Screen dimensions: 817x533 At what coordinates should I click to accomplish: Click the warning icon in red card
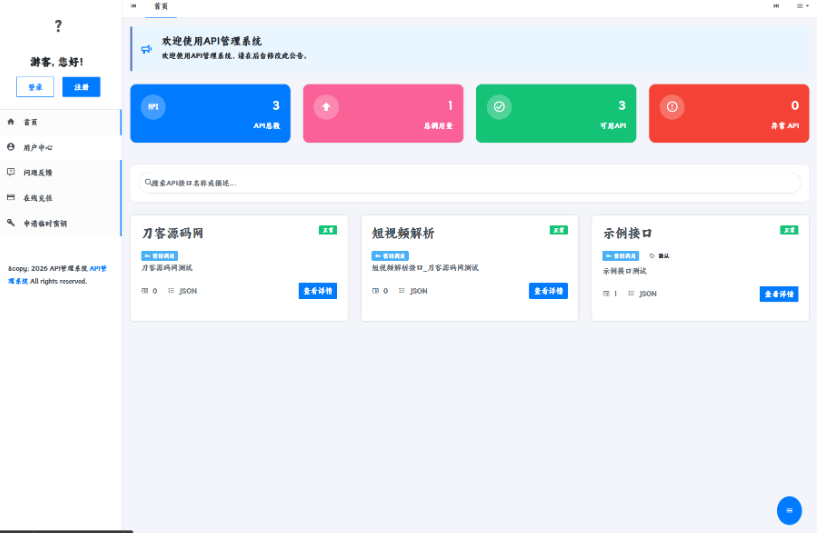[672, 107]
